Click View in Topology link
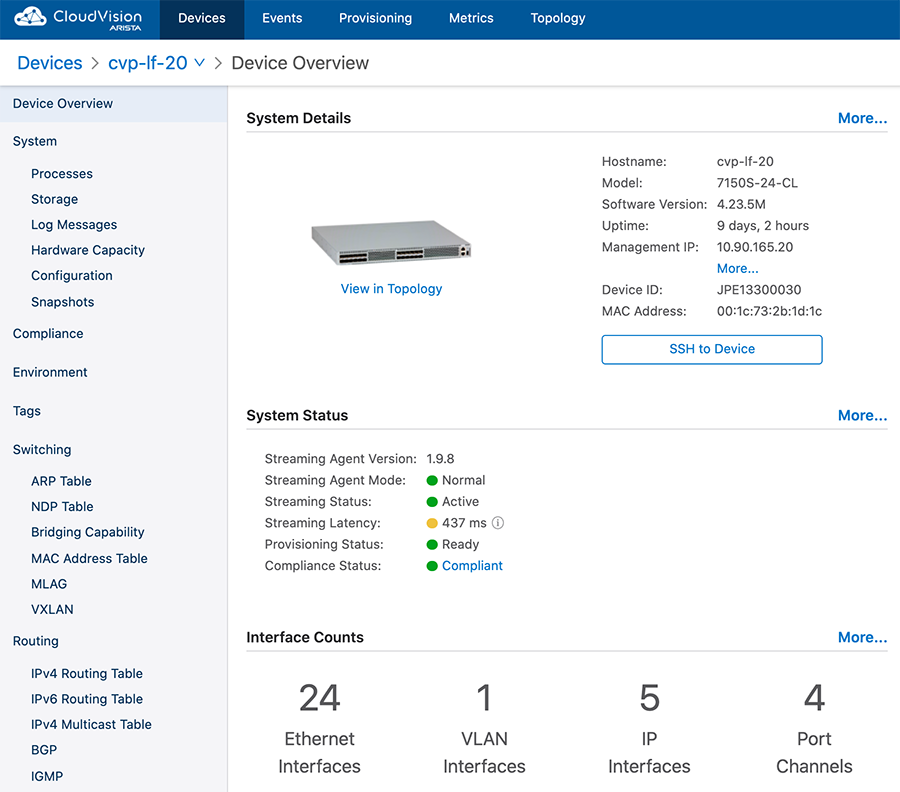Image resolution: width=900 pixels, height=792 pixels. 391,289
